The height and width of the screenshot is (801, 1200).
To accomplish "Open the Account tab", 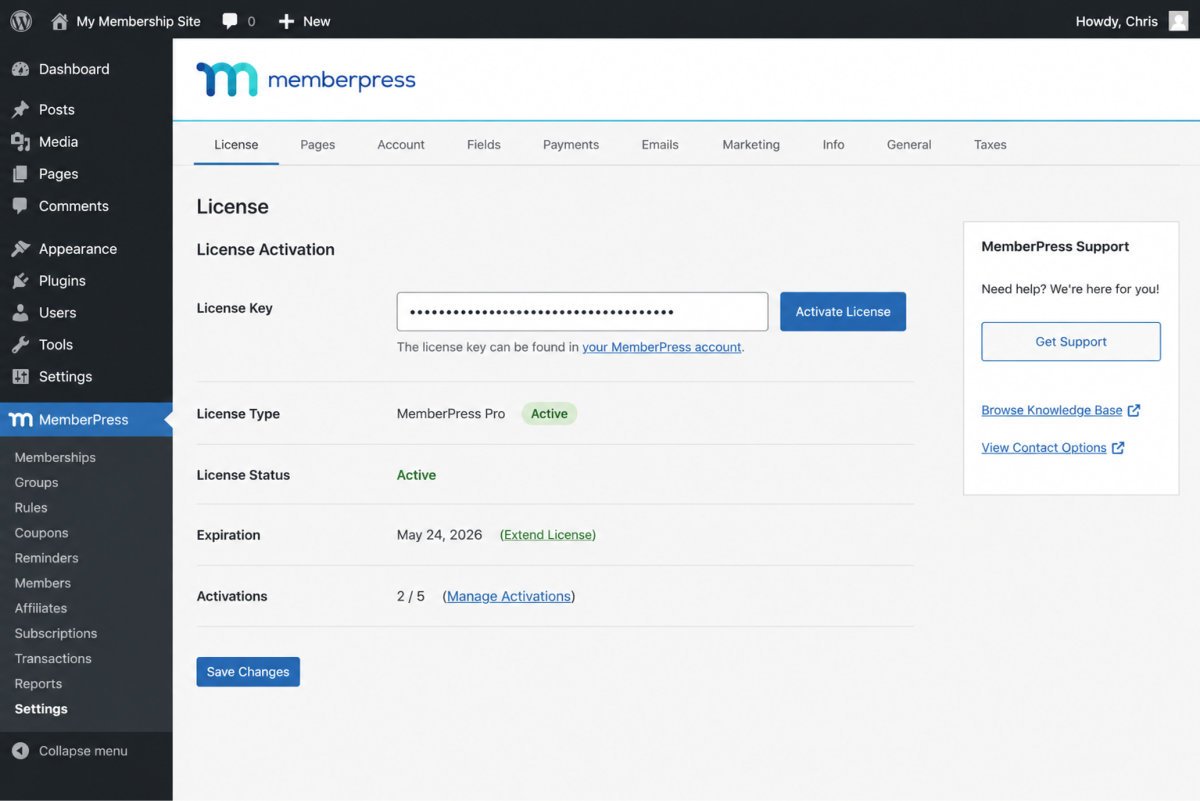I will (401, 145).
